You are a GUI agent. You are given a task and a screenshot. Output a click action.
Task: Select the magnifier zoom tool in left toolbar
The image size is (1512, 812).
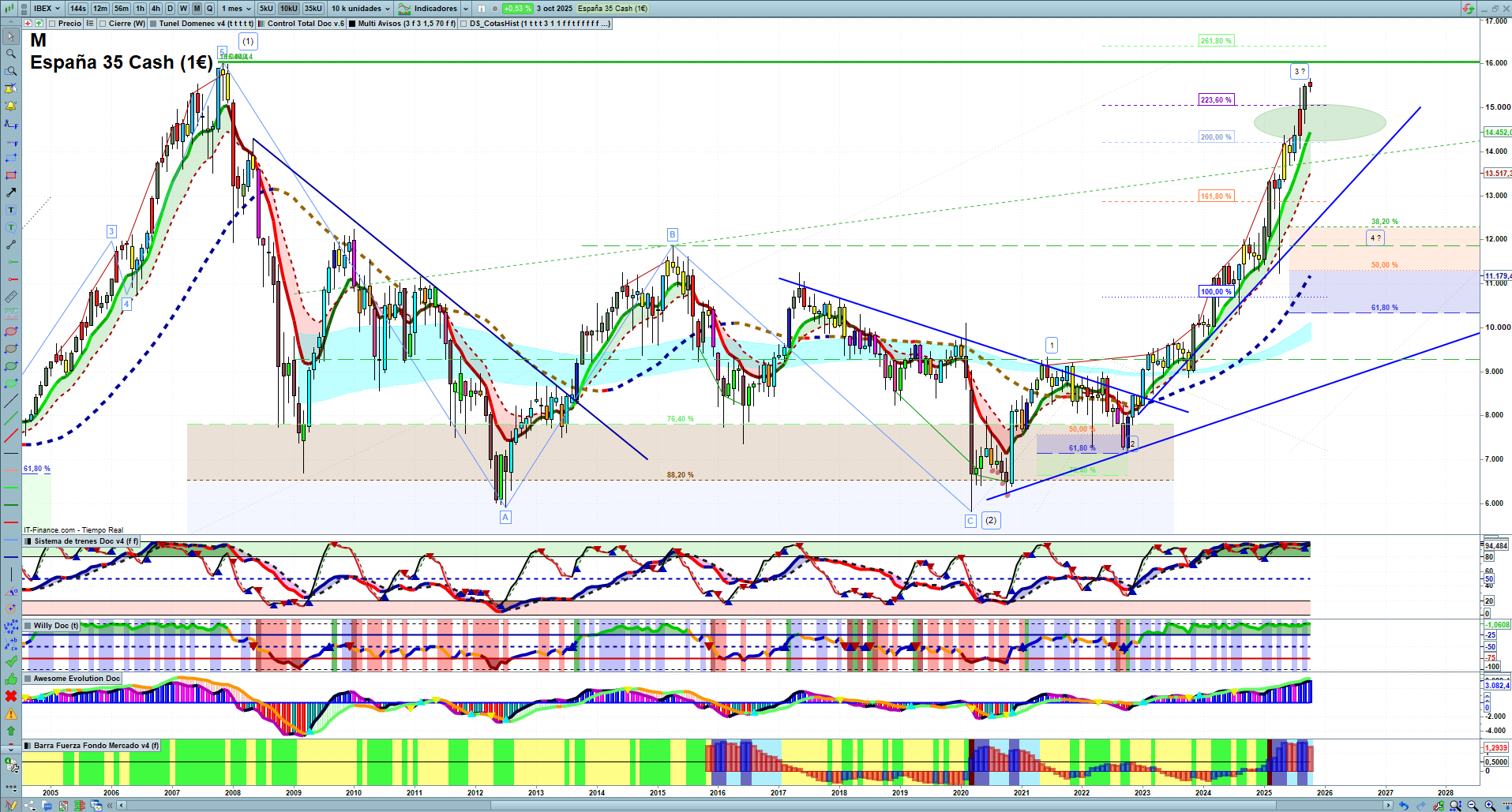coord(11,54)
